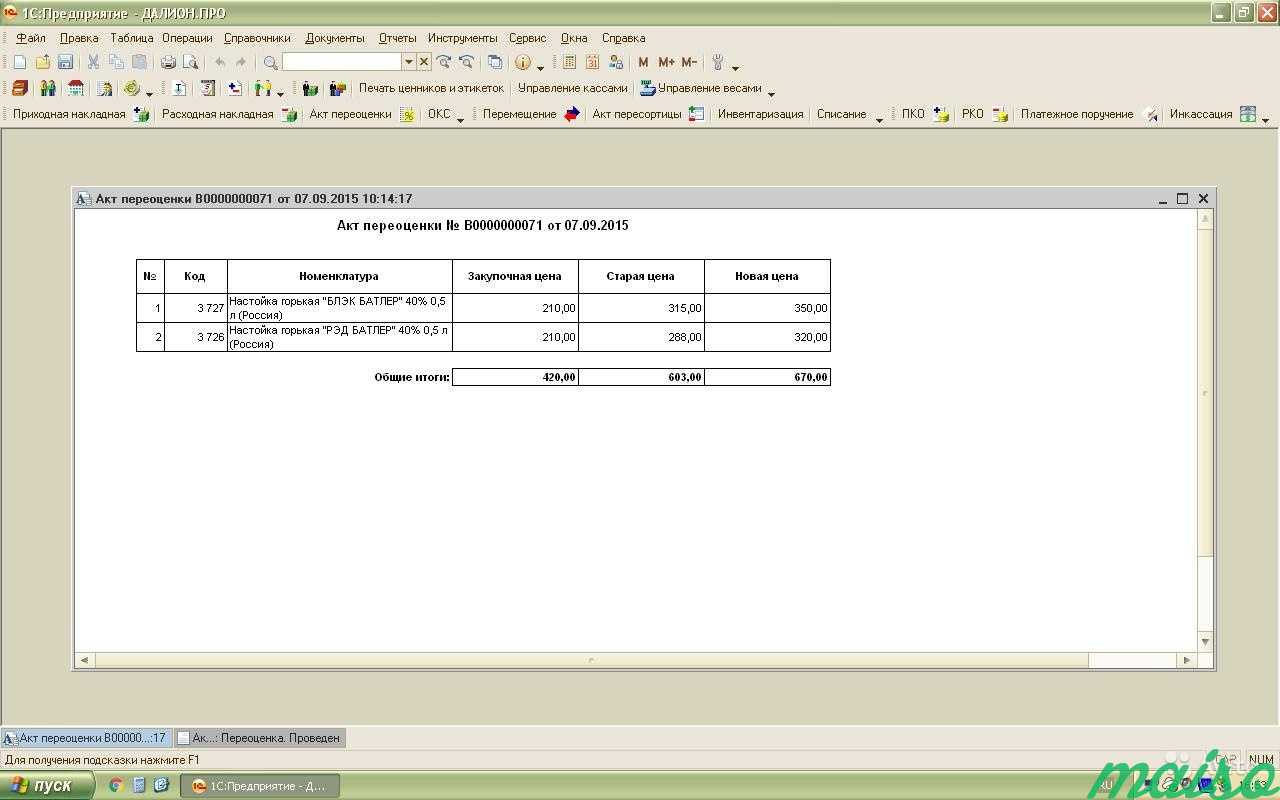Open the Списание dropdown
The image size is (1280, 800).
pos(879,118)
